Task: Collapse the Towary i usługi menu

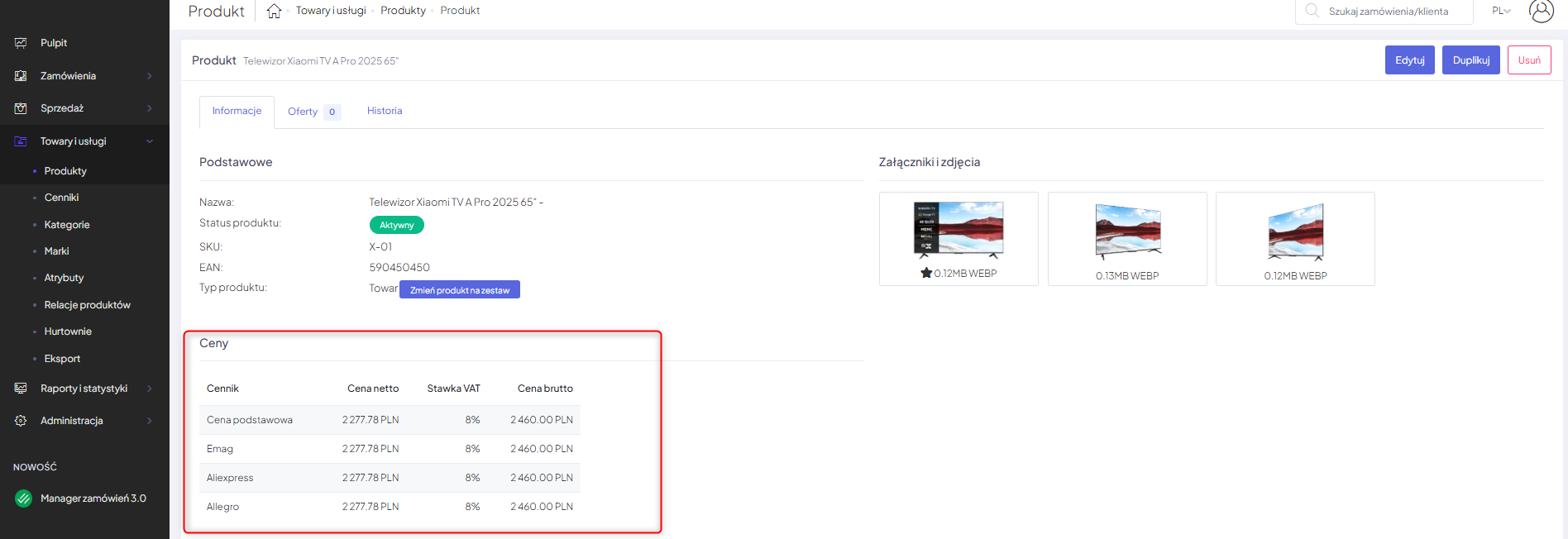Action: click(x=150, y=141)
